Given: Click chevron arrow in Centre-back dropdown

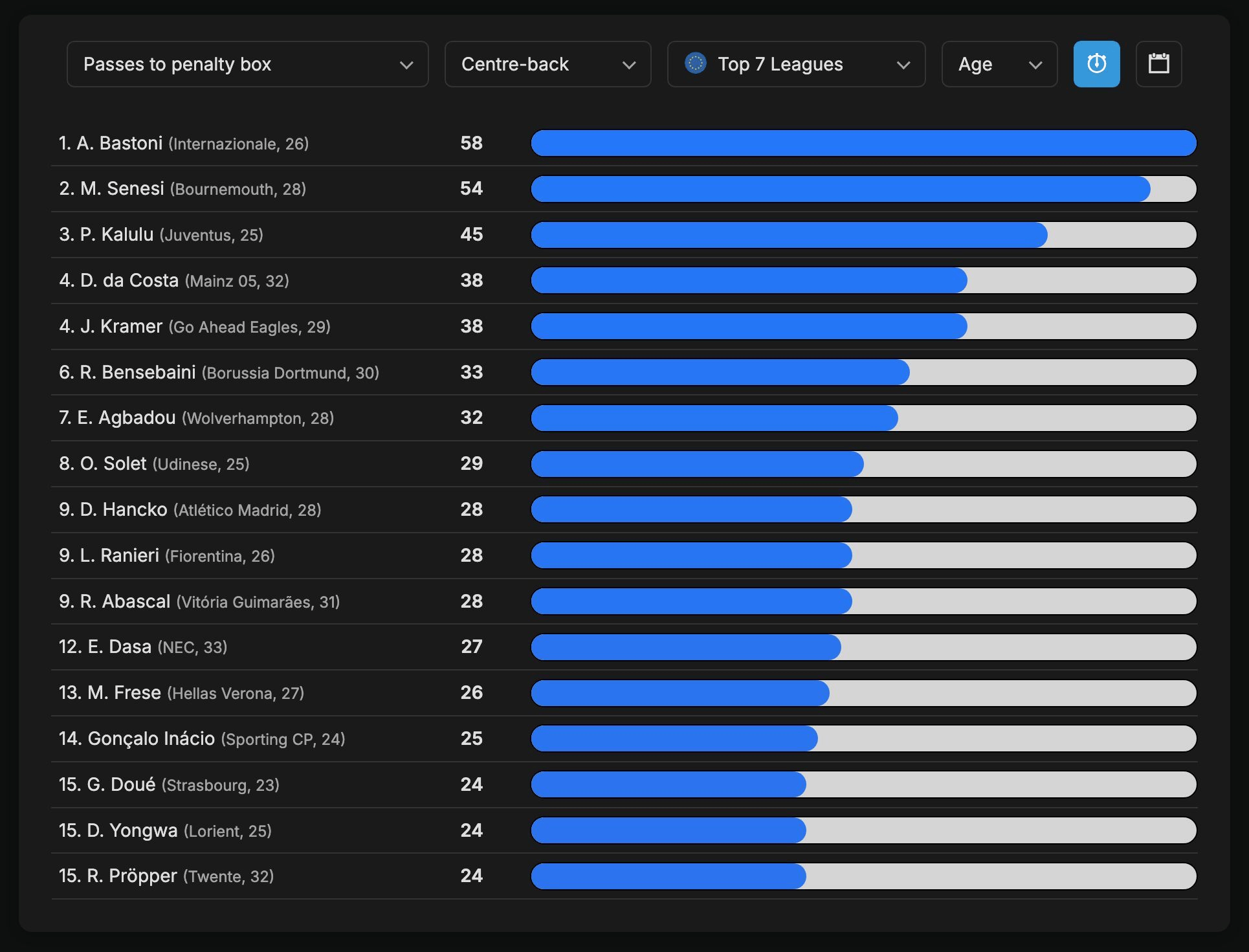Looking at the screenshot, I should pos(628,65).
